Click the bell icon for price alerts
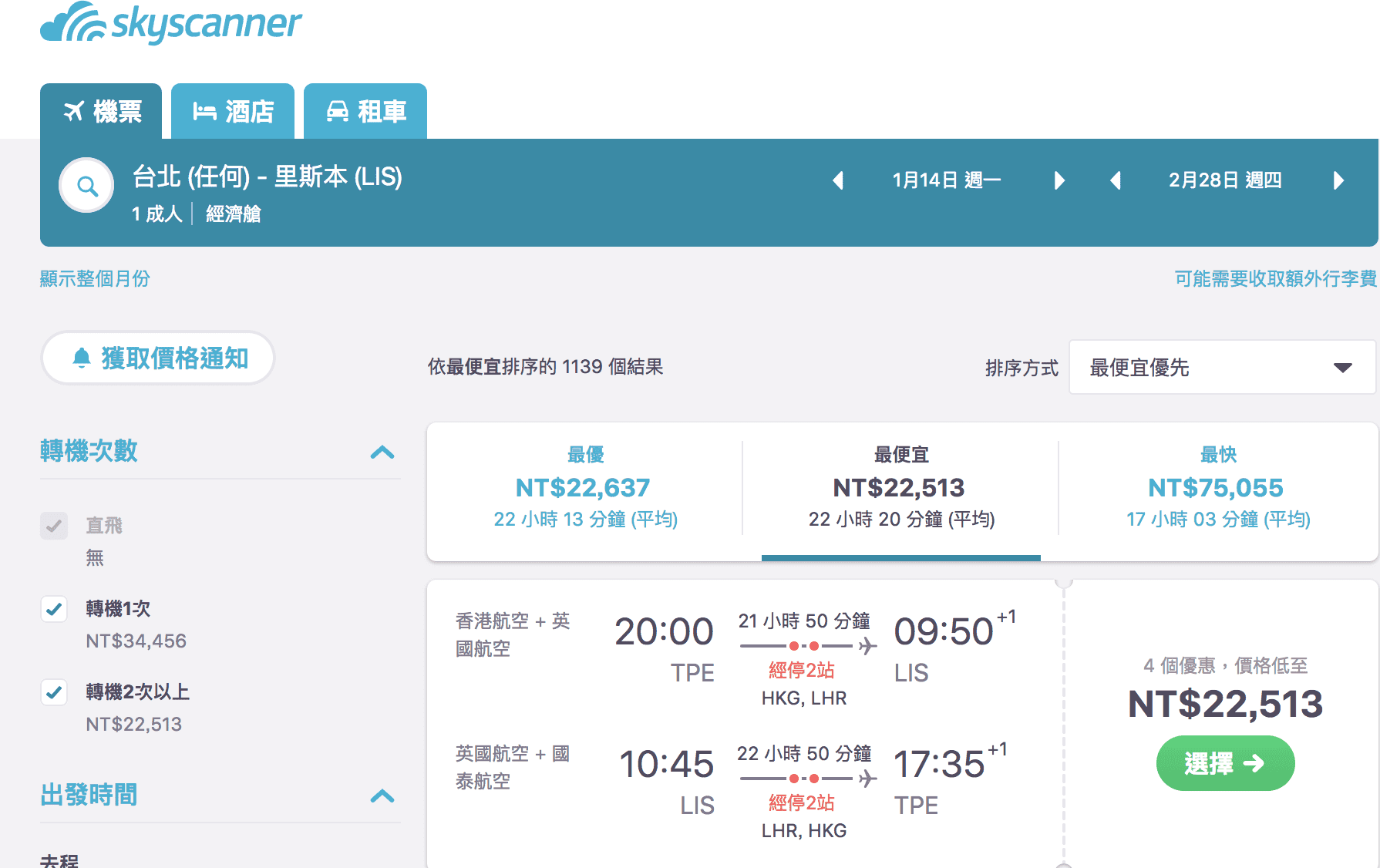The height and width of the screenshot is (868, 1380). 81,358
